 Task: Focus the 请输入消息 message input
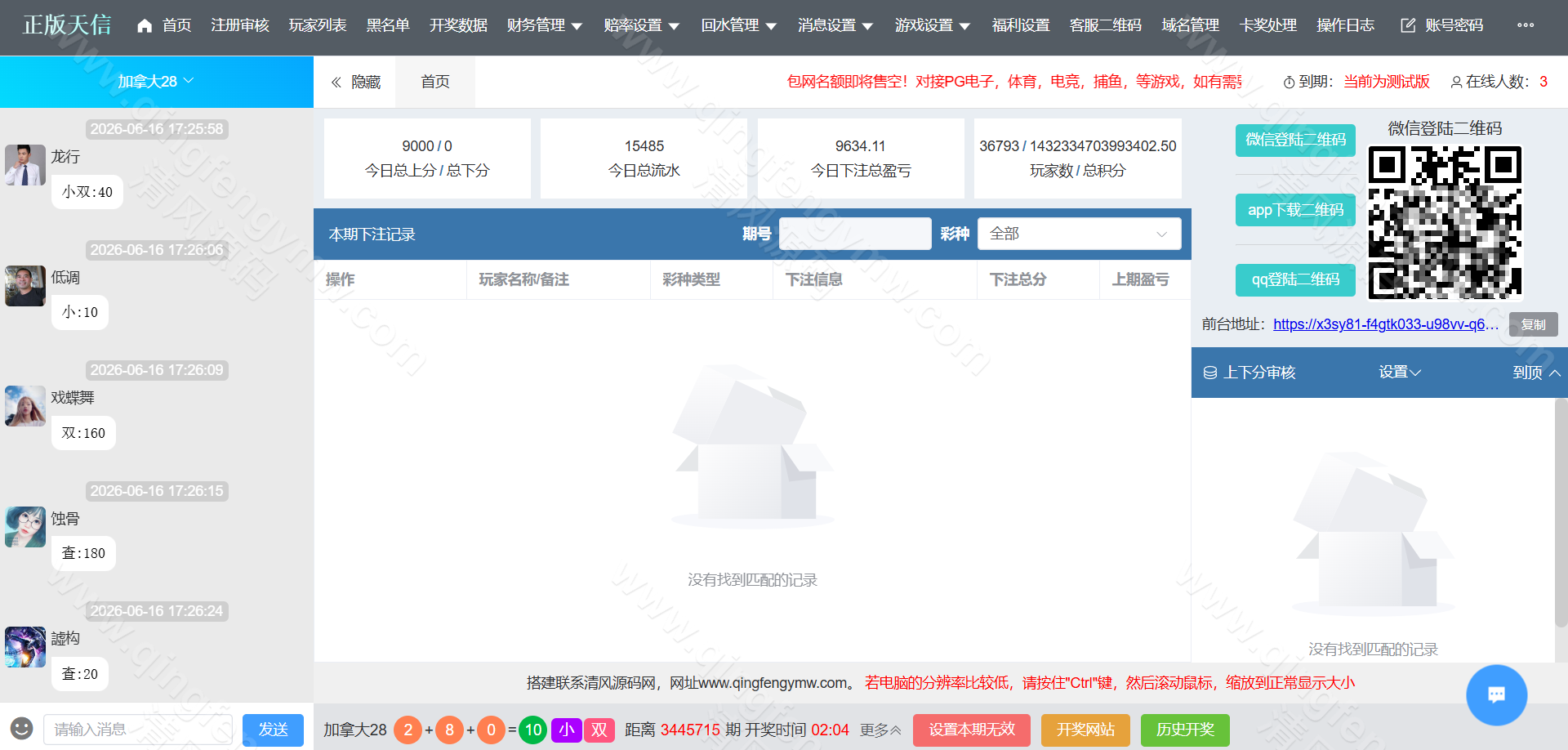tap(138, 730)
